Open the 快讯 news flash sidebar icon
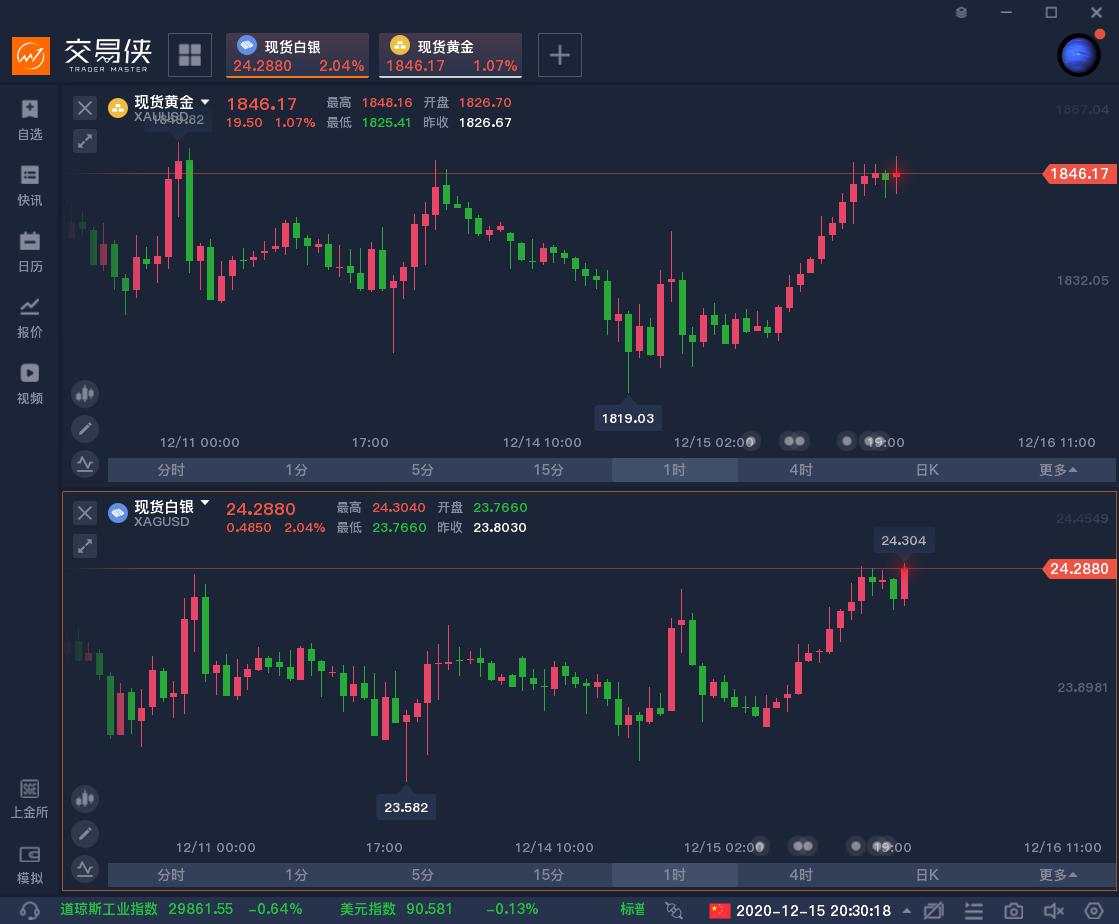Screen dimensions: 1119x924 (29, 186)
